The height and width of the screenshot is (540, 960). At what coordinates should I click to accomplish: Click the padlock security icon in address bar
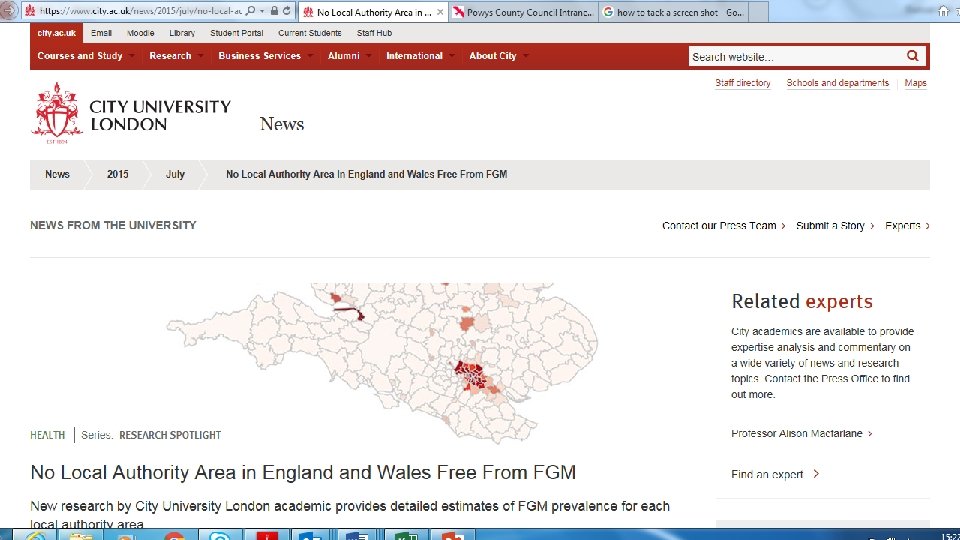274,11
